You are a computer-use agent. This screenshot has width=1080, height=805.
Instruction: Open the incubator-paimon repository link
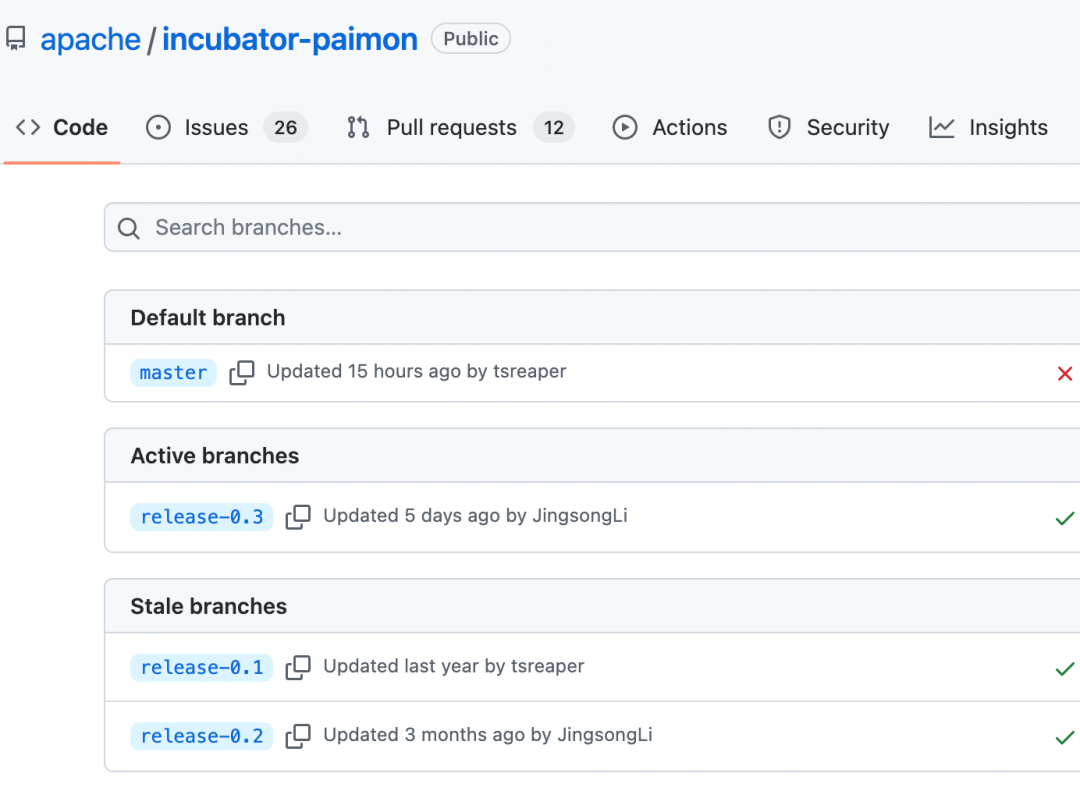290,39
